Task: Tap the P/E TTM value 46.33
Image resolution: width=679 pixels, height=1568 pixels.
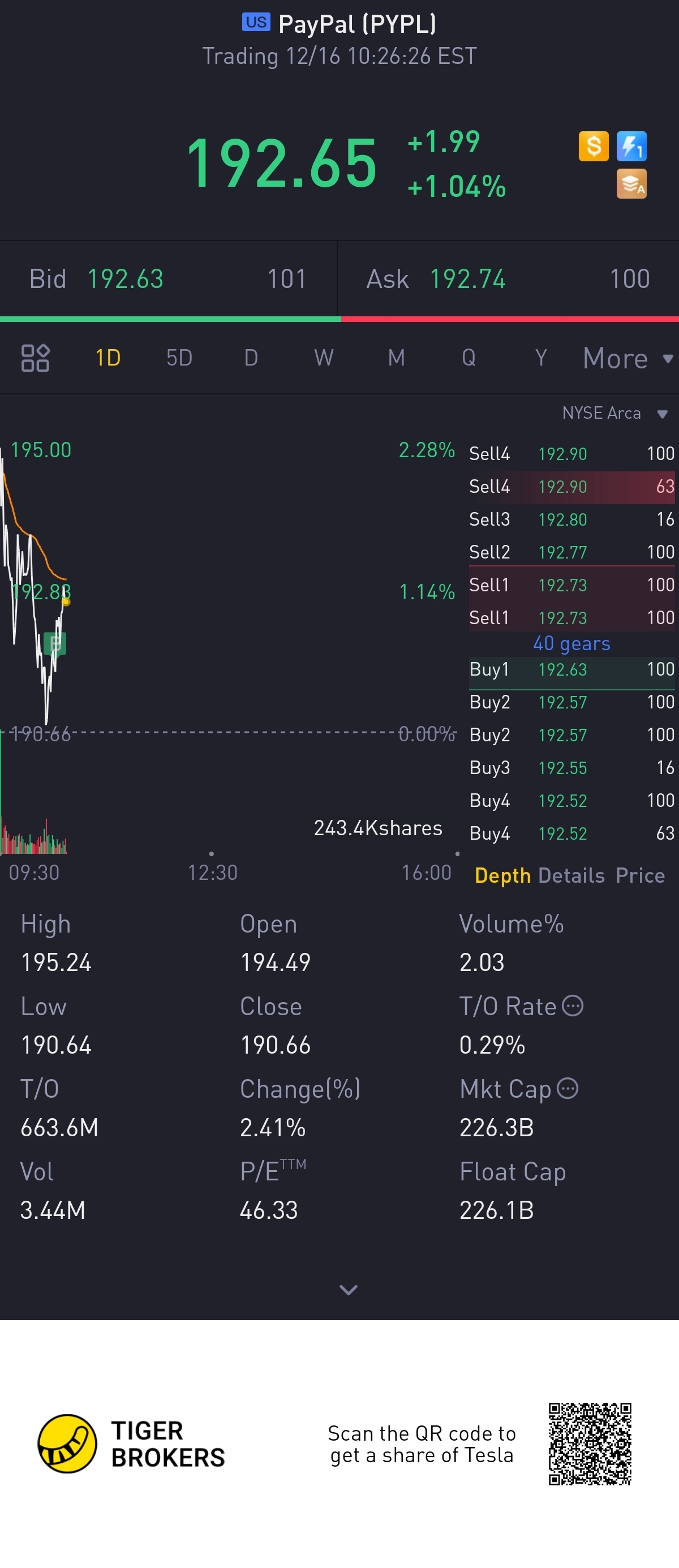Action: point(269,1210)
